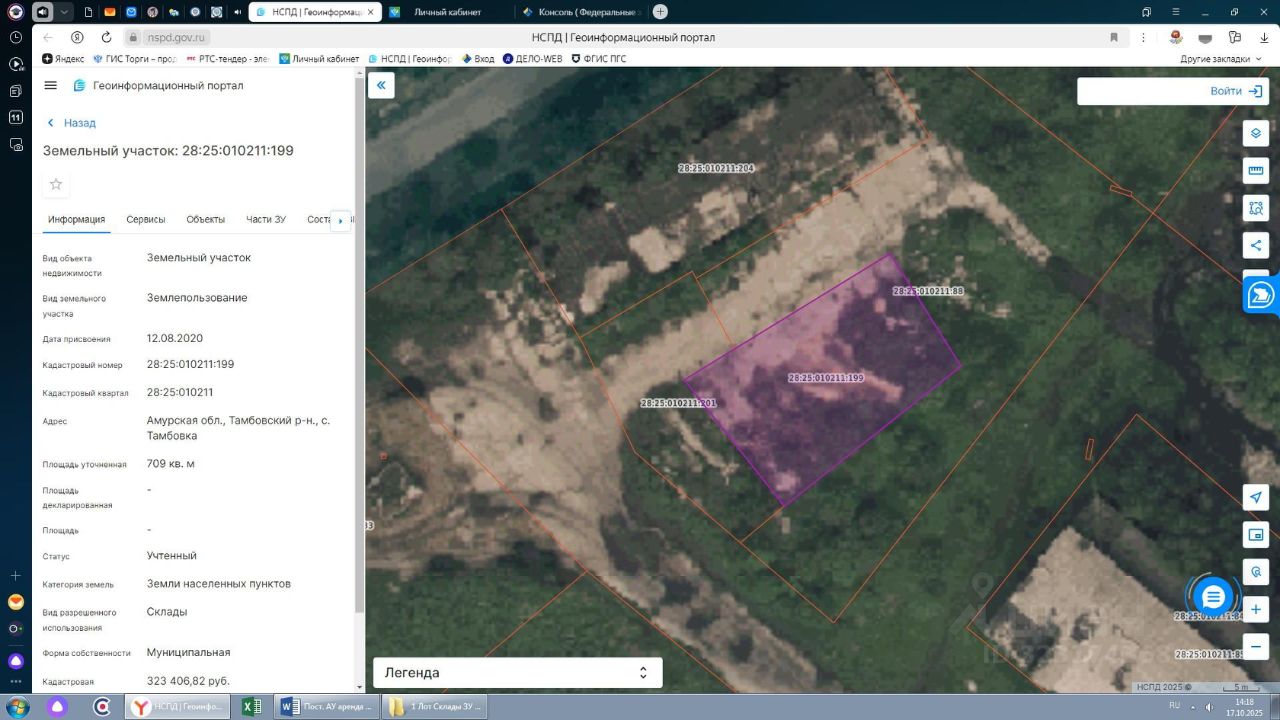
Task: Open the chat support bubble
Action: pos(1213,597)
